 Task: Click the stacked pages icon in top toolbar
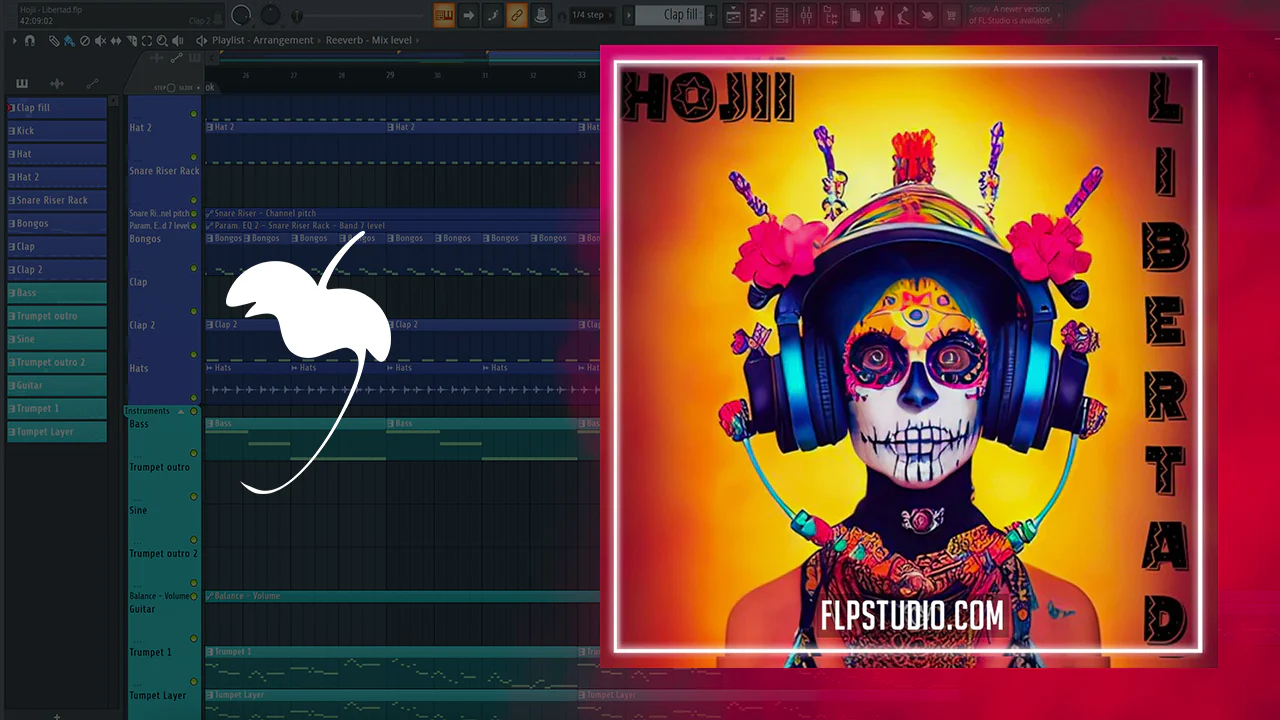[855, 15]
